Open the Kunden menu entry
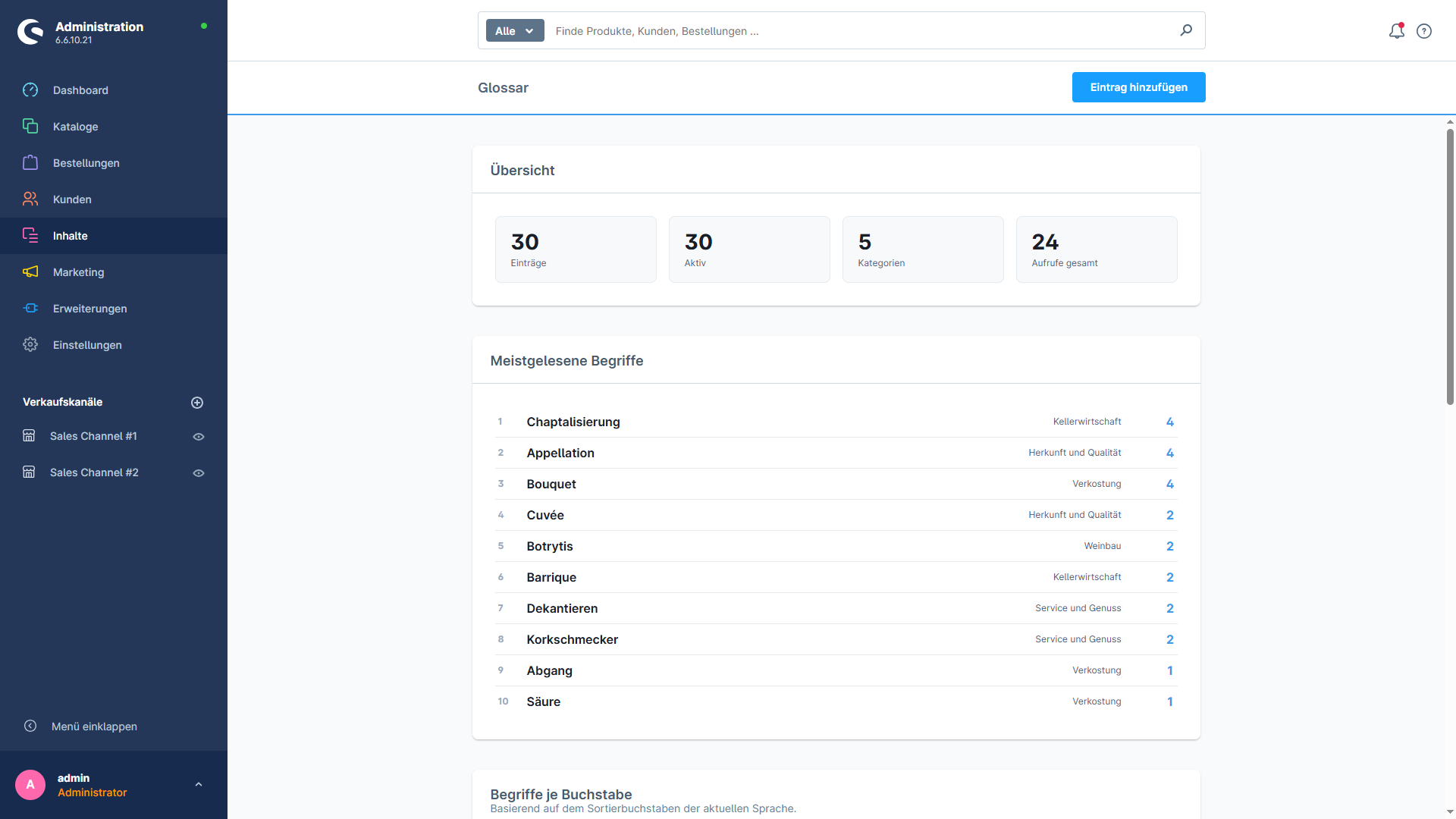The image size is (1456, 819). pyautogui.click(x=114, y=199)
